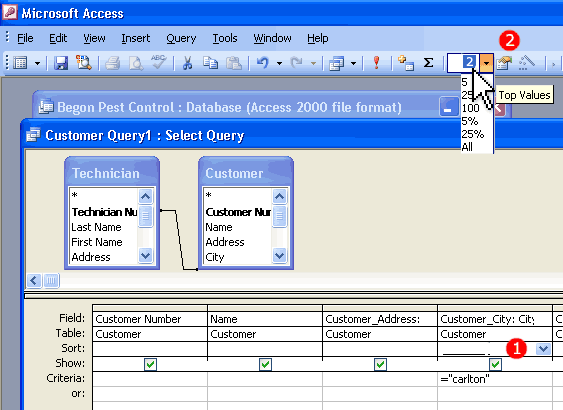The image size is (563, 410).
Task: Toggle Show checkbox for Customer_Address column
Action: coord(380,364)
